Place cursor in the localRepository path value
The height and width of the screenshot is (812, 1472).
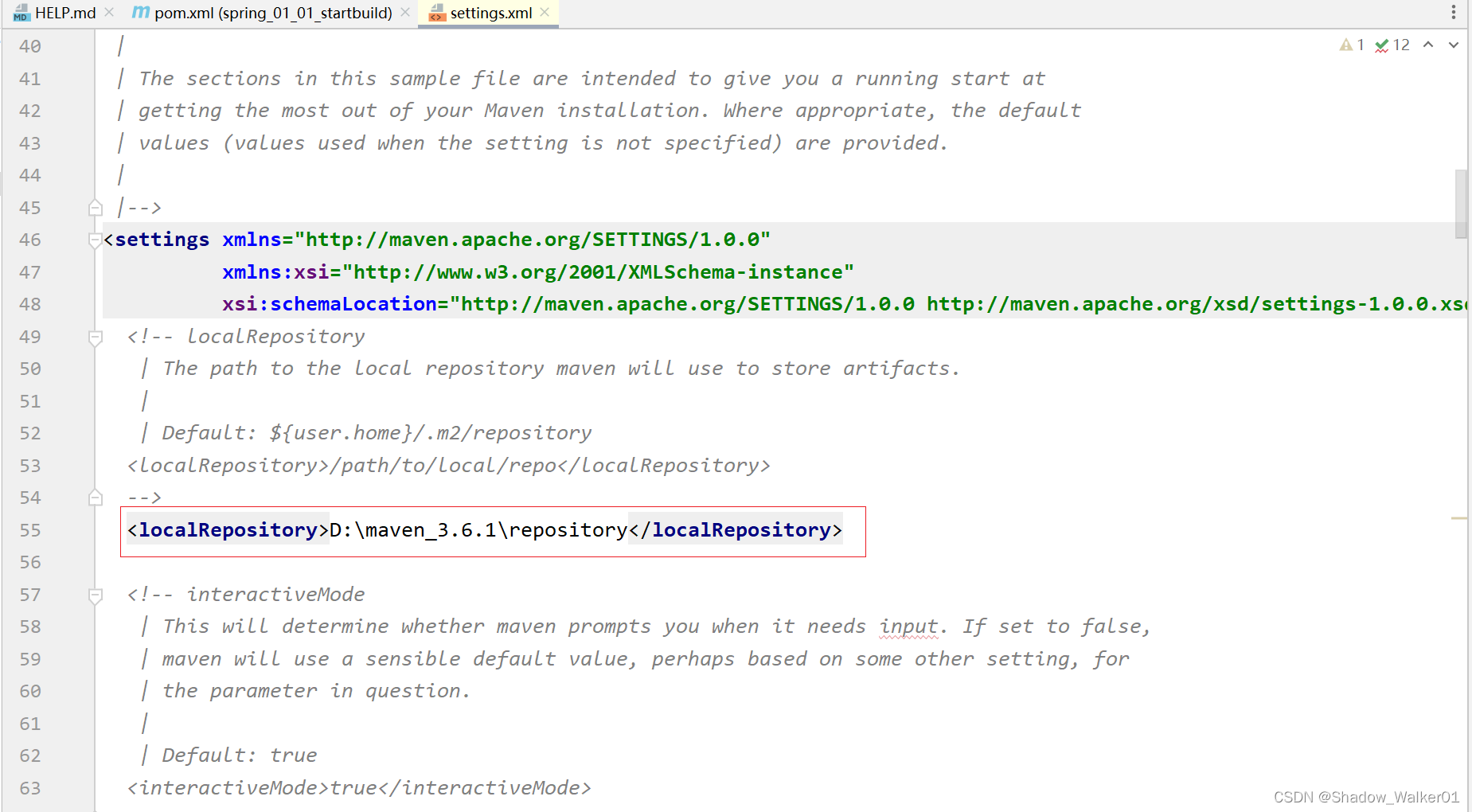[x=478, y=529]
